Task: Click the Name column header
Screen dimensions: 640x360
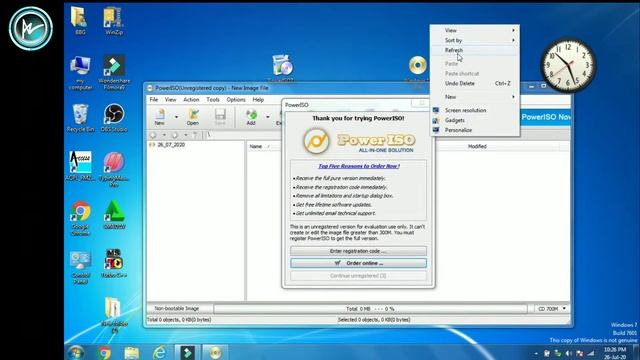Action: 256,146
